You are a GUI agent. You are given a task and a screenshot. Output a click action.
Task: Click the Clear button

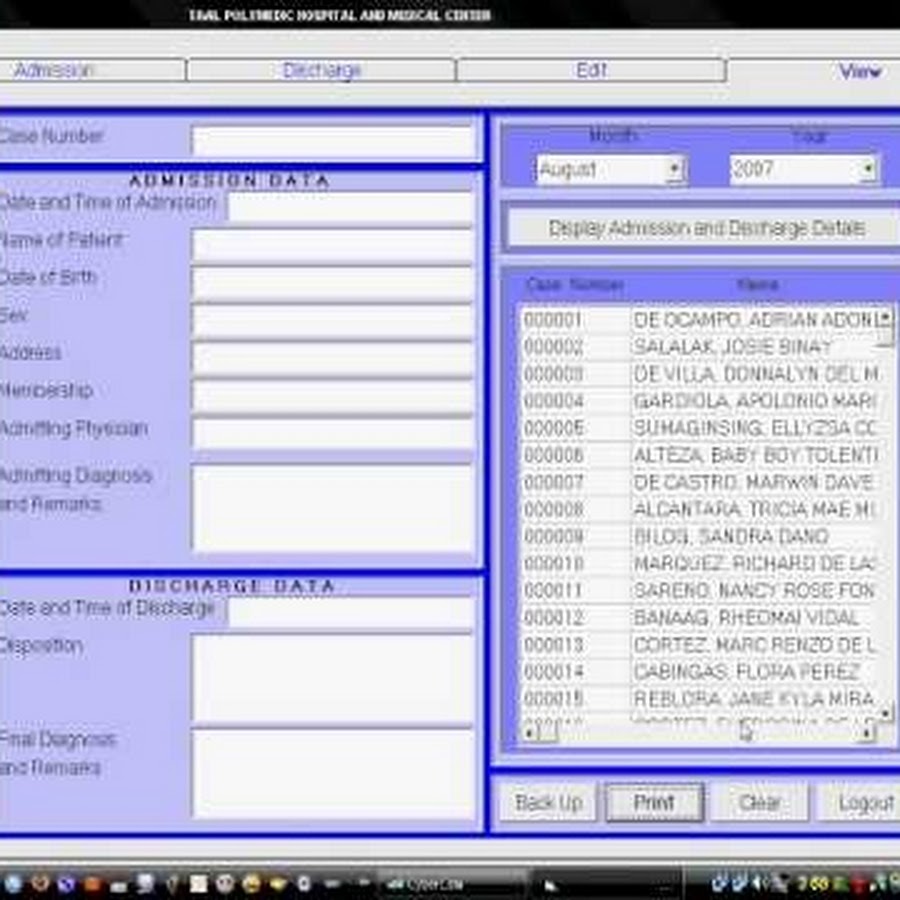759,802
